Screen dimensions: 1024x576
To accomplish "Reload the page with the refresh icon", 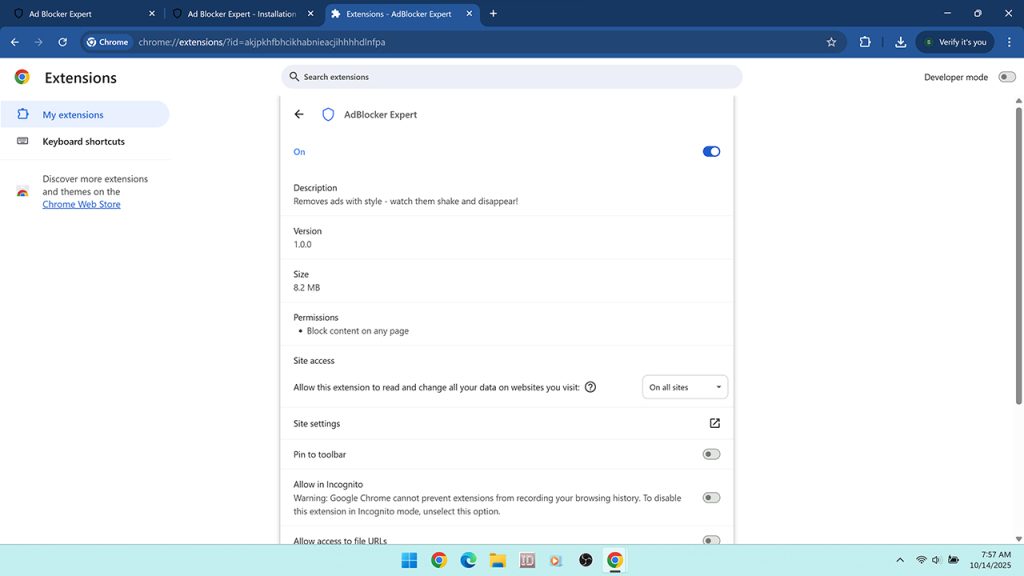I will (62, 42).
